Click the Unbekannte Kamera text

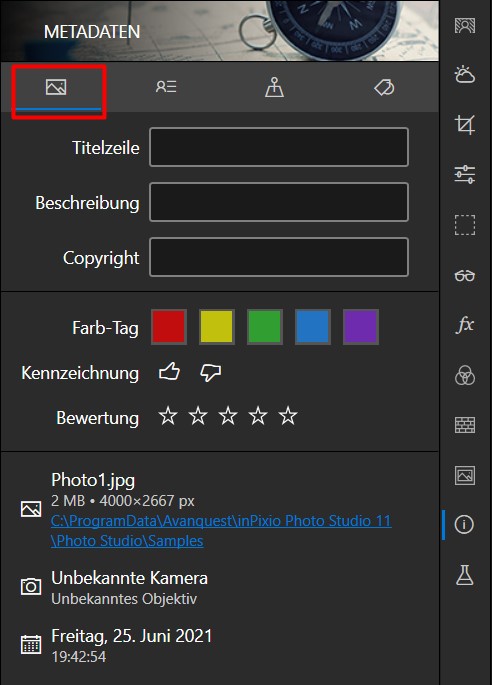[129, 578]
